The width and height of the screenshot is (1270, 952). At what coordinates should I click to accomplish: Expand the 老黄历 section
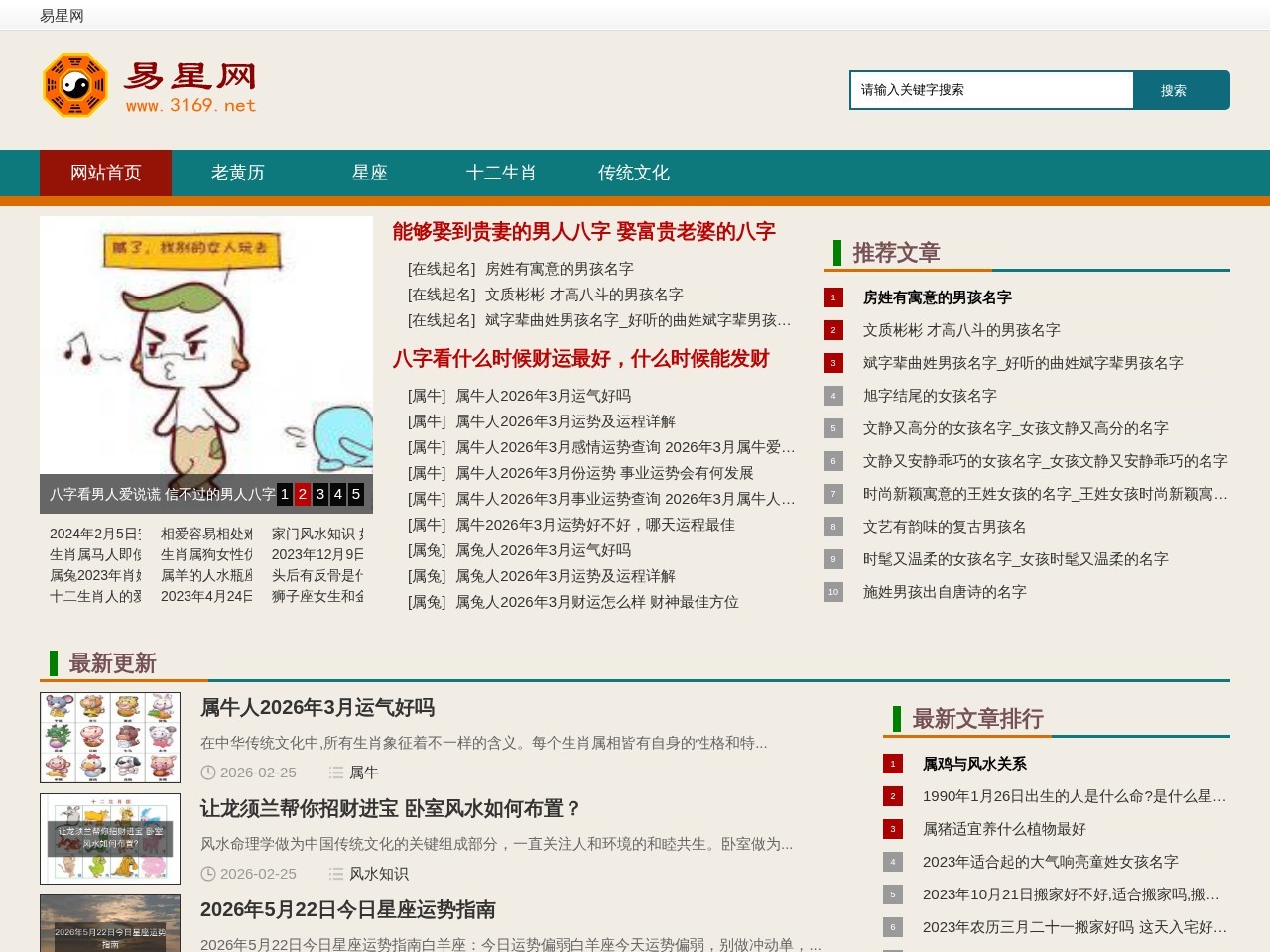click(237, 173)
